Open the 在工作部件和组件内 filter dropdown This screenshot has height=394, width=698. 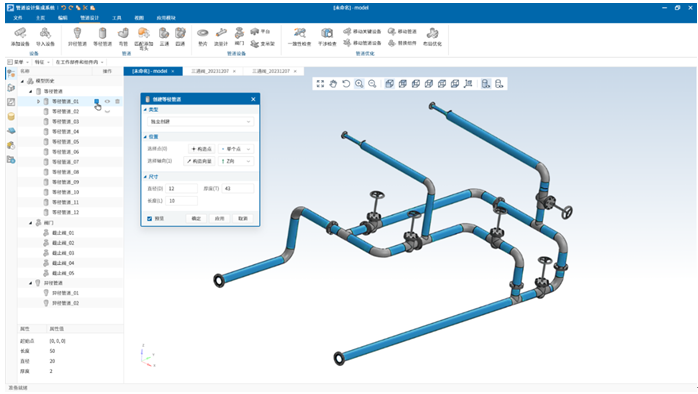pos(79,62)
